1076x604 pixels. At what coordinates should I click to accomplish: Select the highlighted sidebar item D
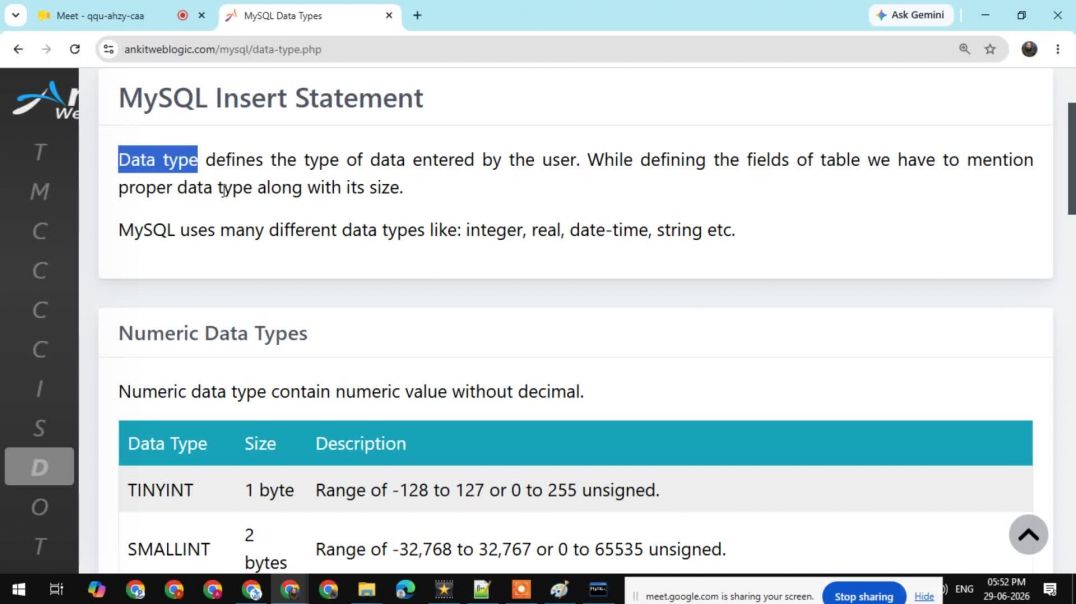click(39, 467)
